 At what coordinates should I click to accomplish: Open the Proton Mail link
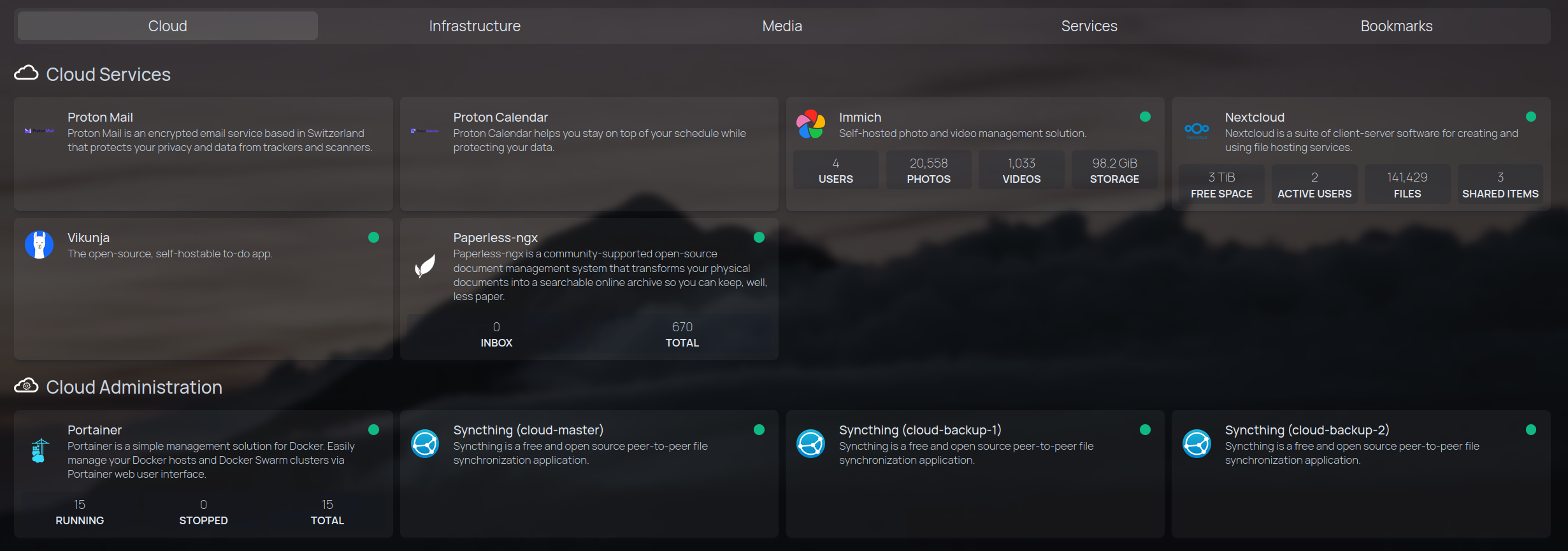click(x=100, y=117)
